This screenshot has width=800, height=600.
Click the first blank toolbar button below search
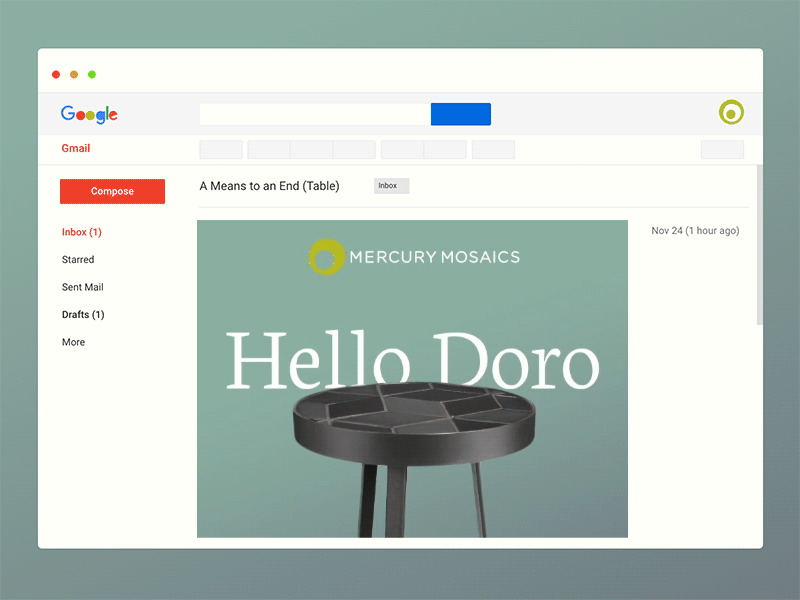[x=221, y=149]
